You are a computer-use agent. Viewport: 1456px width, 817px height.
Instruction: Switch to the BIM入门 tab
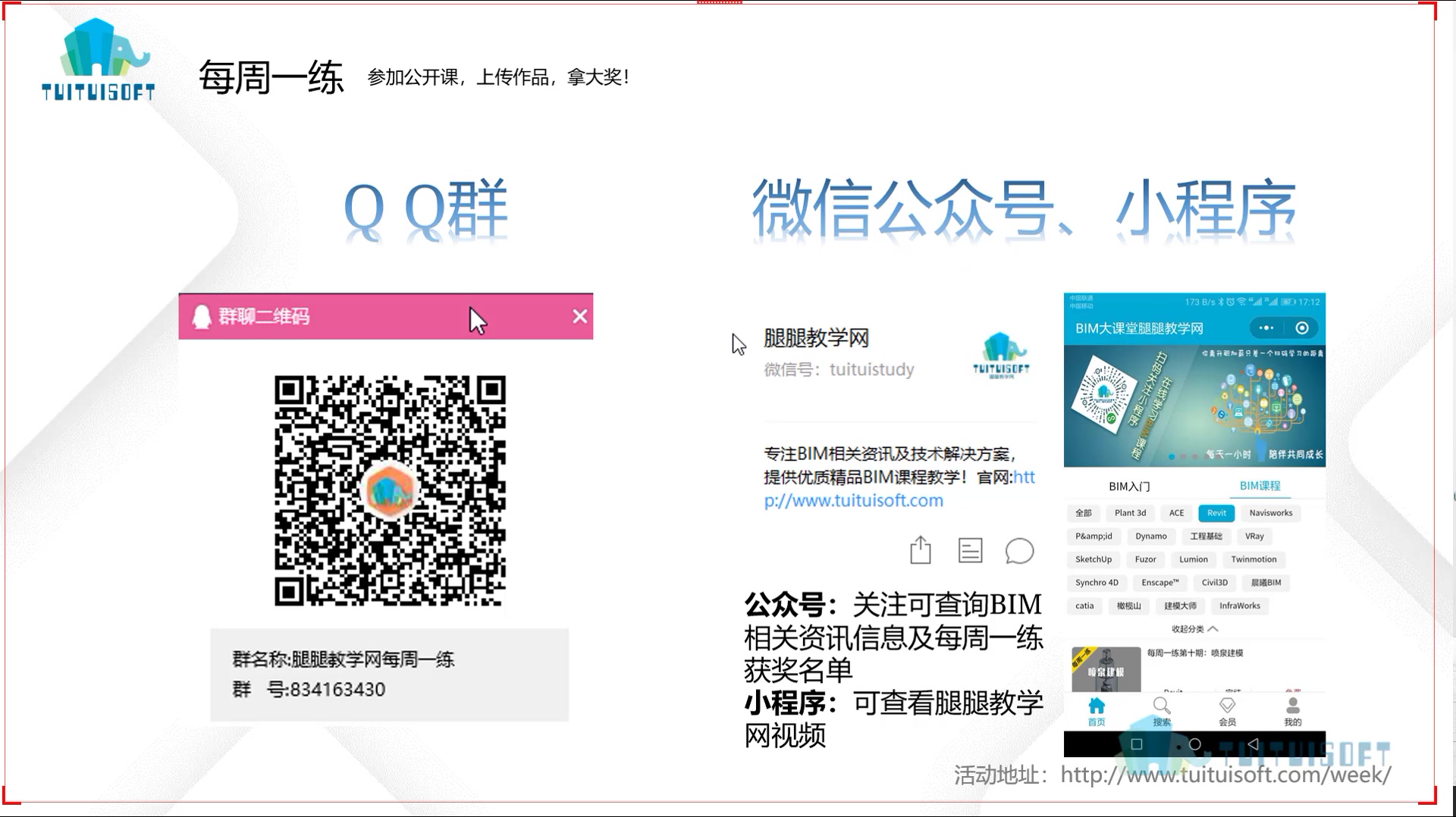pos(1129,487)
